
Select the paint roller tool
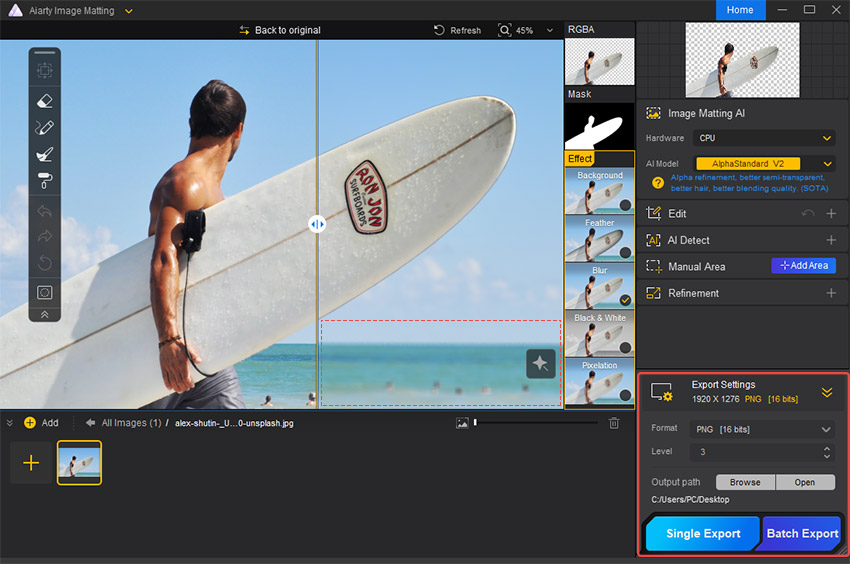(x=44, y=181)
